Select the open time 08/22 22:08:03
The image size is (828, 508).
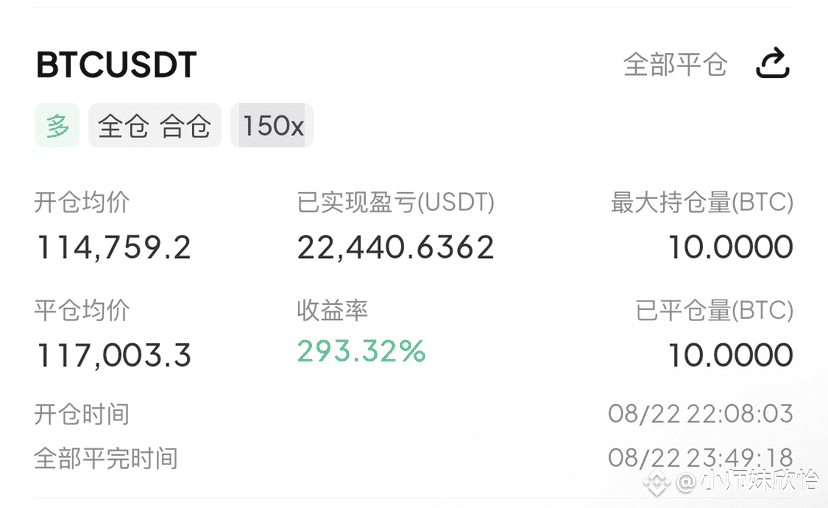pyautogui.click(x=701, y=413)
